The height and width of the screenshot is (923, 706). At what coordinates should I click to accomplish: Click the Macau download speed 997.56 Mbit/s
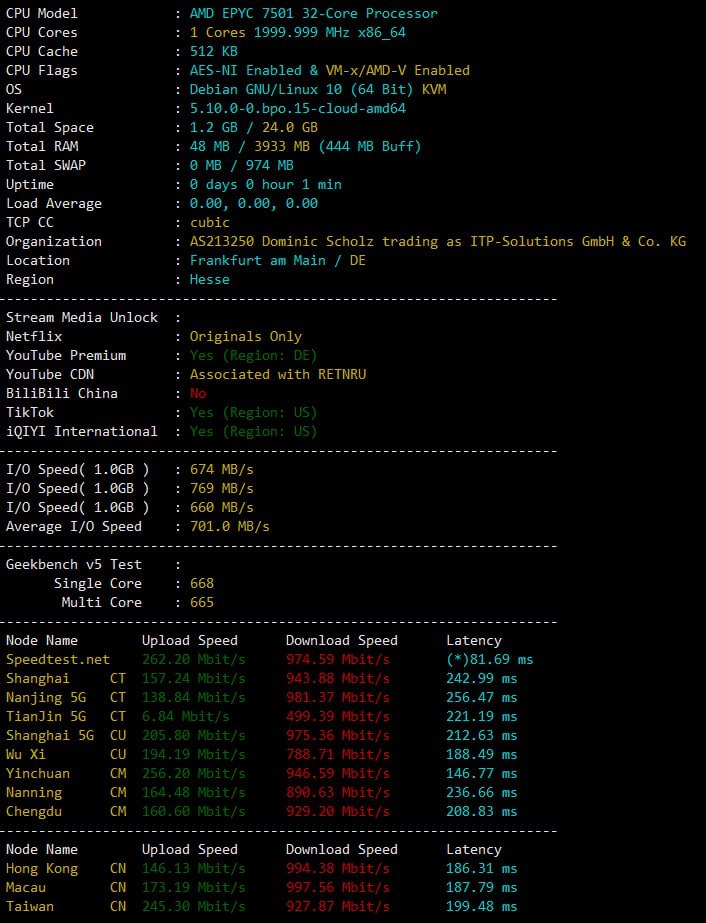337,888
